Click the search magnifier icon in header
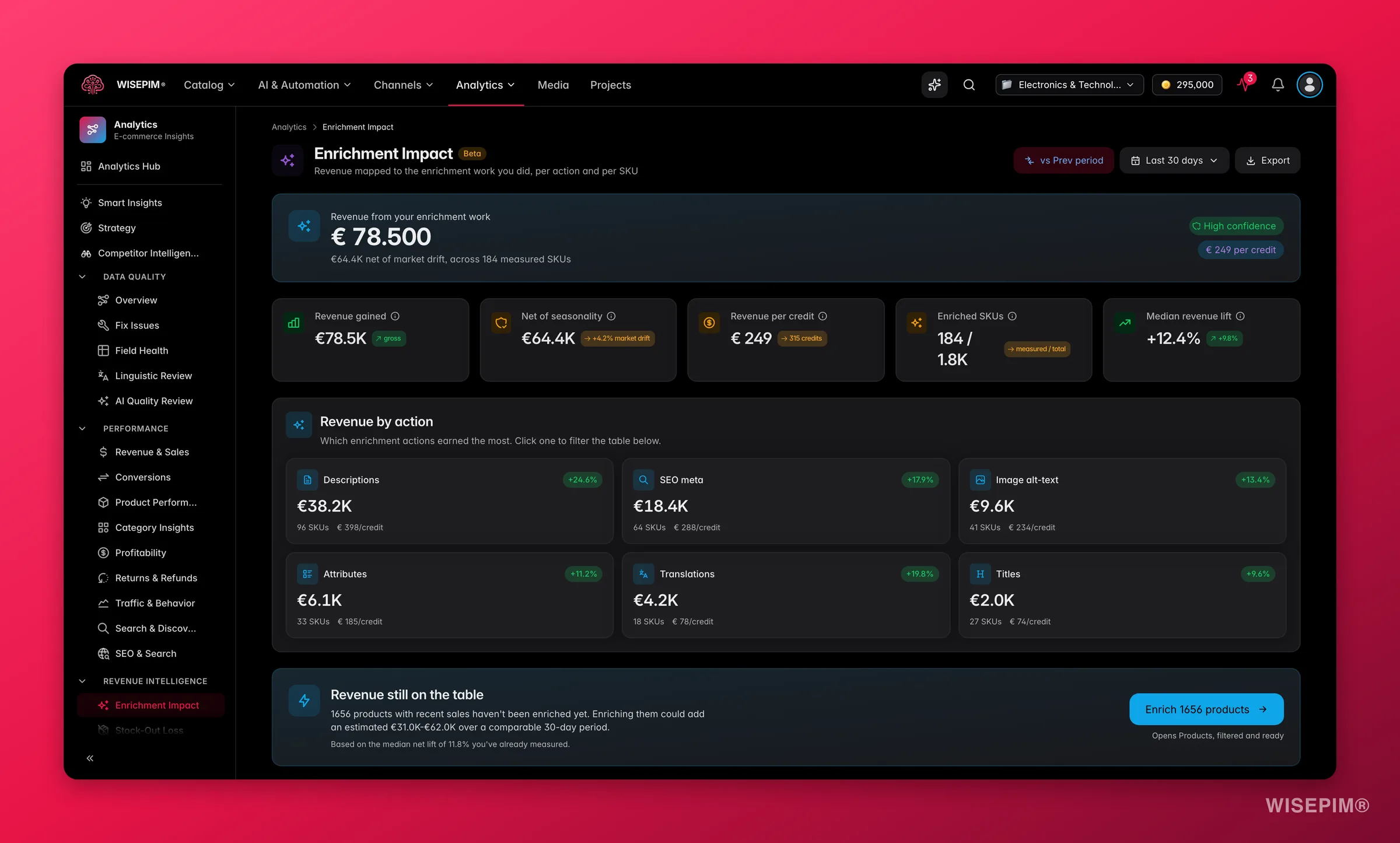This screenshot has height=843, width=1400. pyautogui.click(x=969, y=85)
